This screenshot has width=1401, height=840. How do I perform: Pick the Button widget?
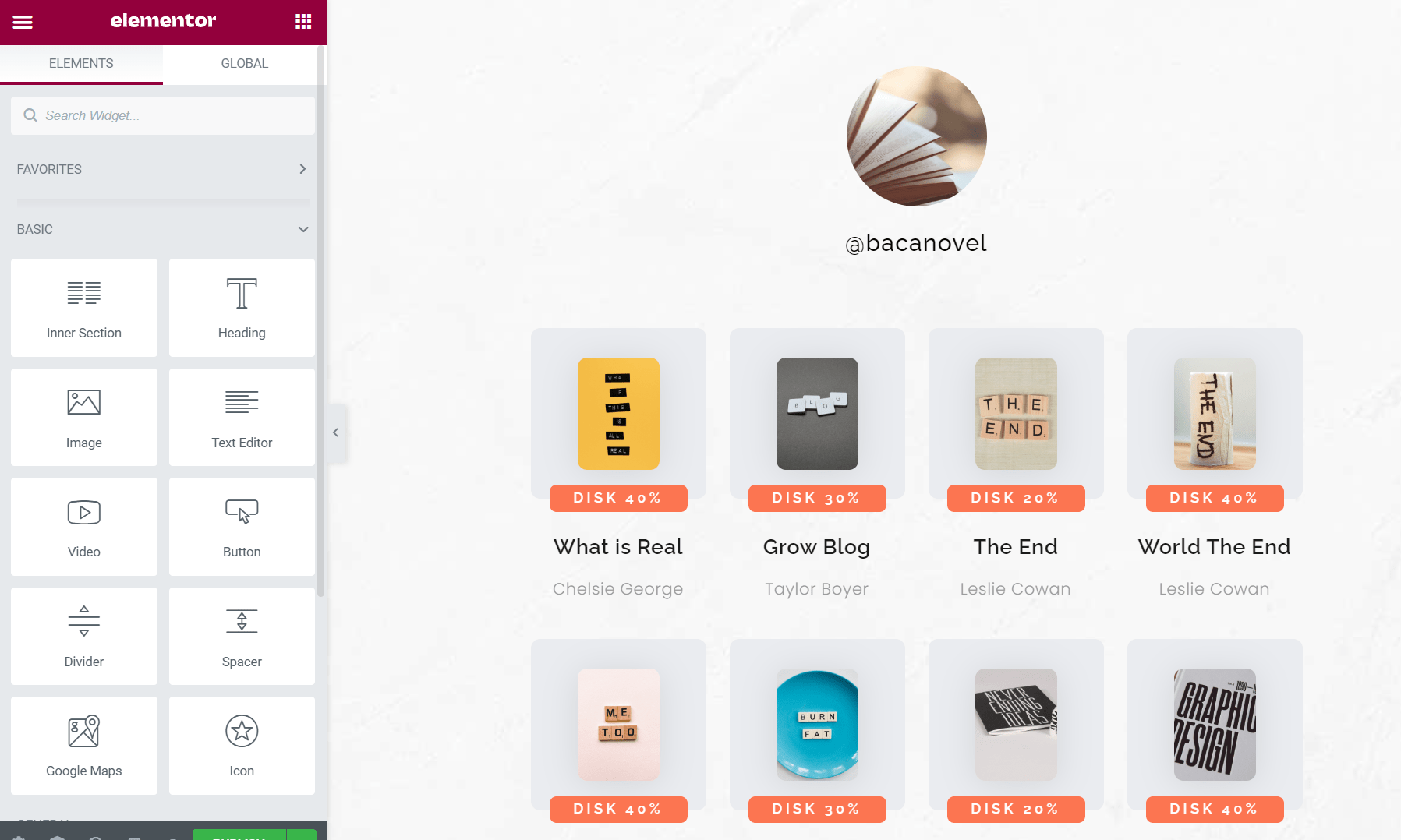tap(242, 527)
